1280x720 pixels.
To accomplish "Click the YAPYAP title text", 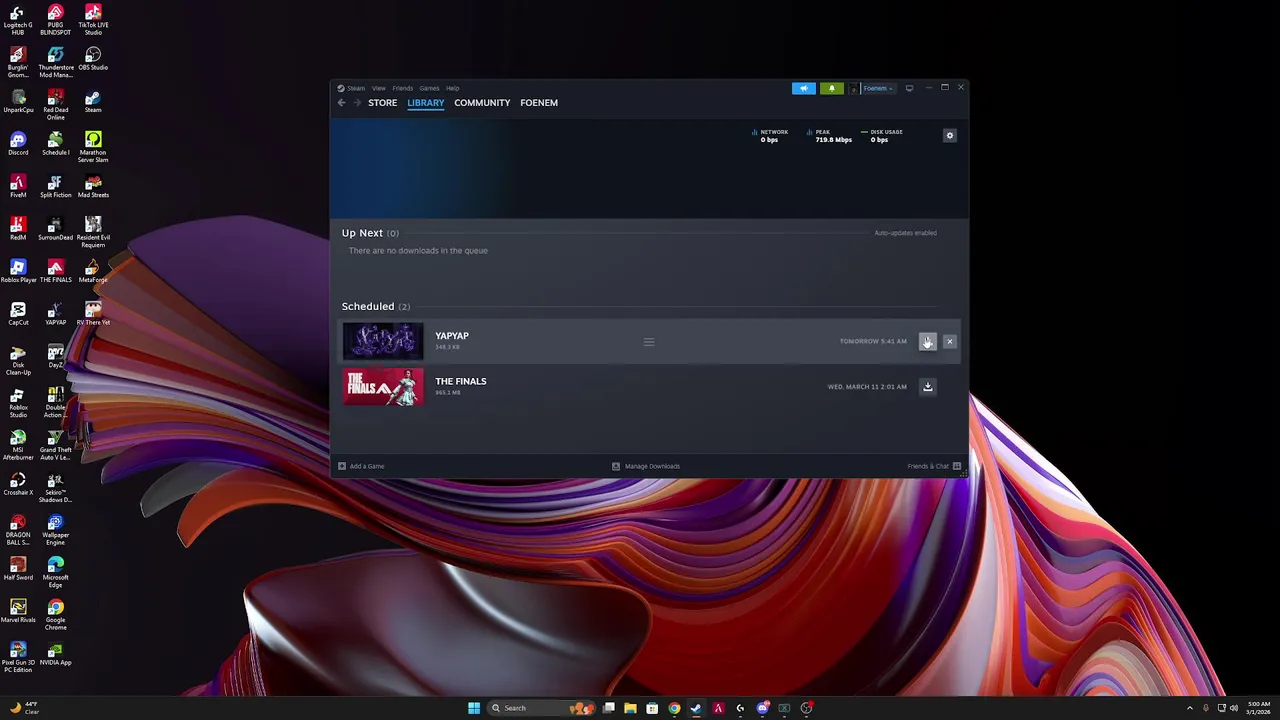I will click(x=452, y=336).
